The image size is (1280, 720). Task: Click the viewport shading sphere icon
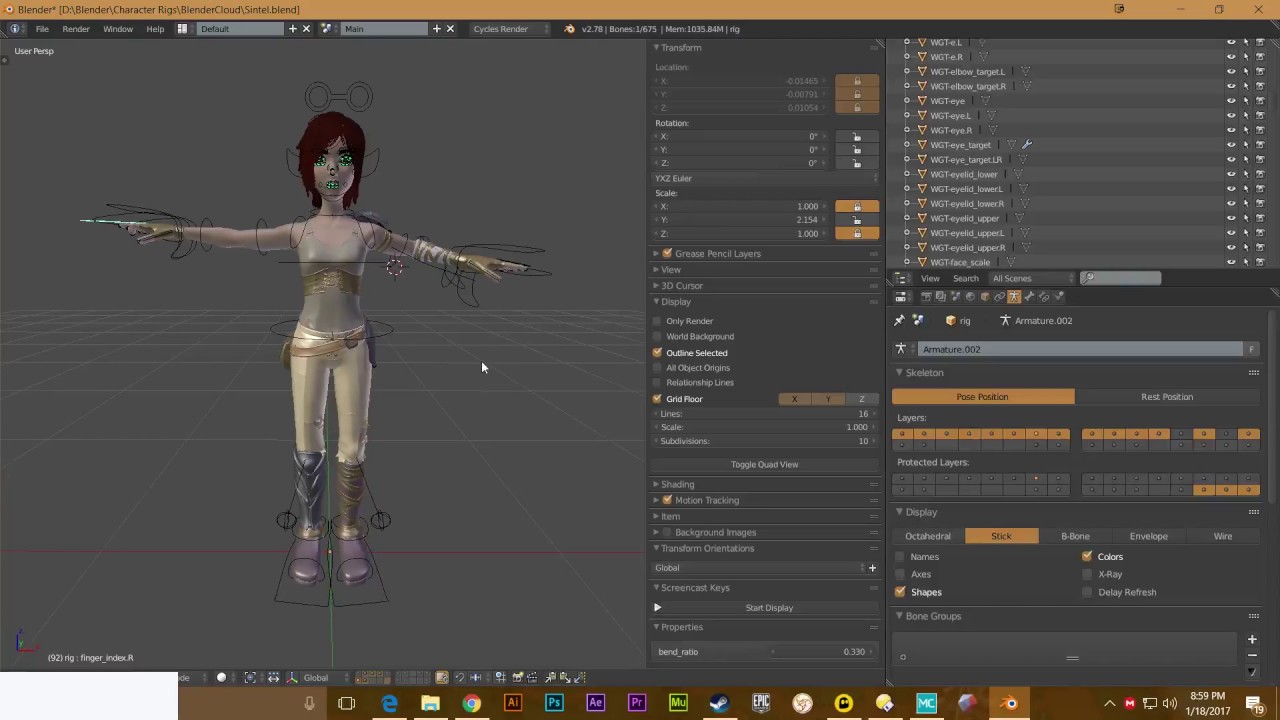[x=222, y=678]
